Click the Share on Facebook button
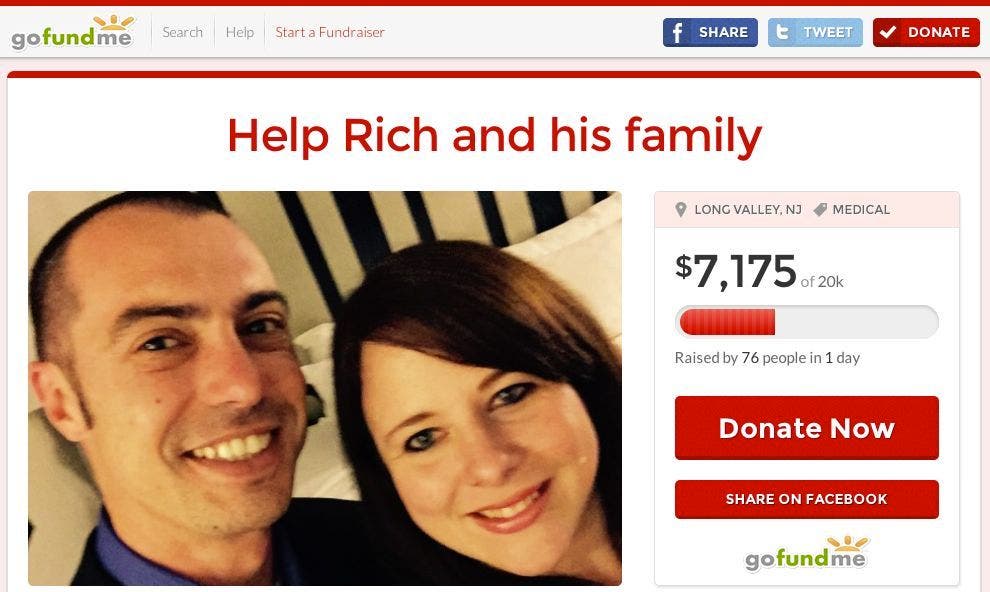Image resolution: width=990 pixels, height=592 pixels. 807,499
